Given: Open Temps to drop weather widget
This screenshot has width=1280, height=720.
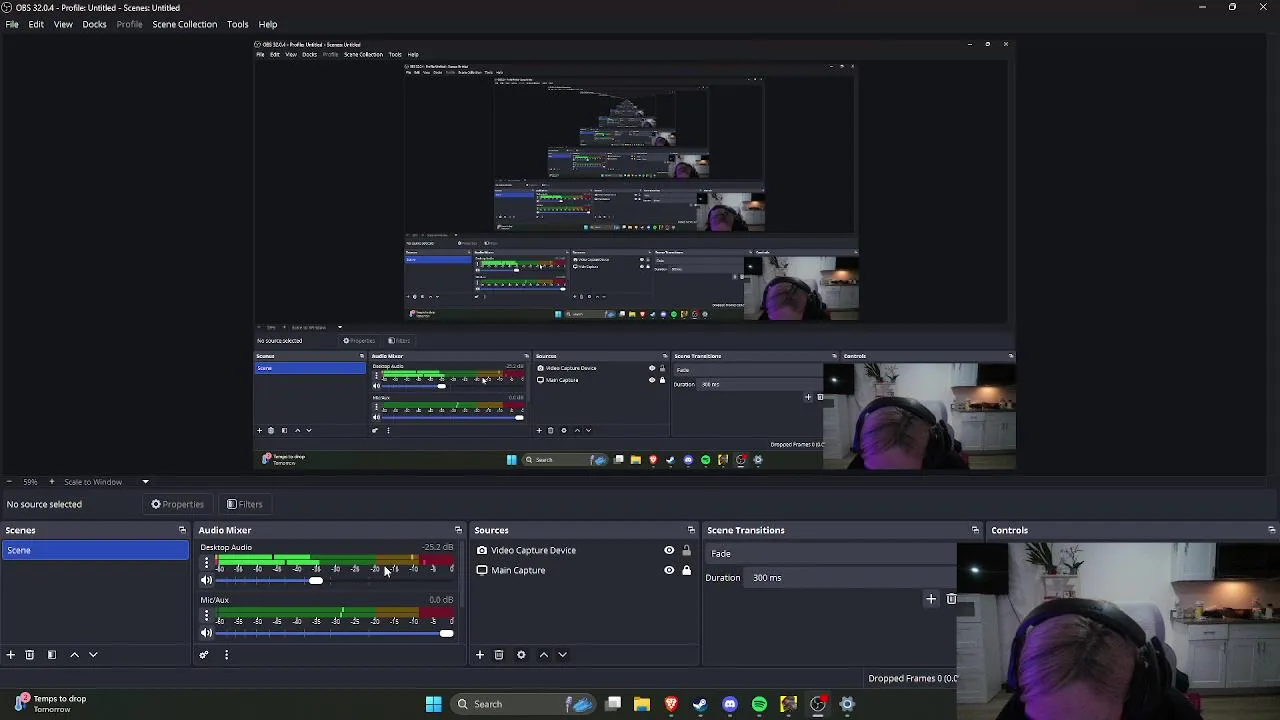Looking at the screenshot, I should (50, 704).
